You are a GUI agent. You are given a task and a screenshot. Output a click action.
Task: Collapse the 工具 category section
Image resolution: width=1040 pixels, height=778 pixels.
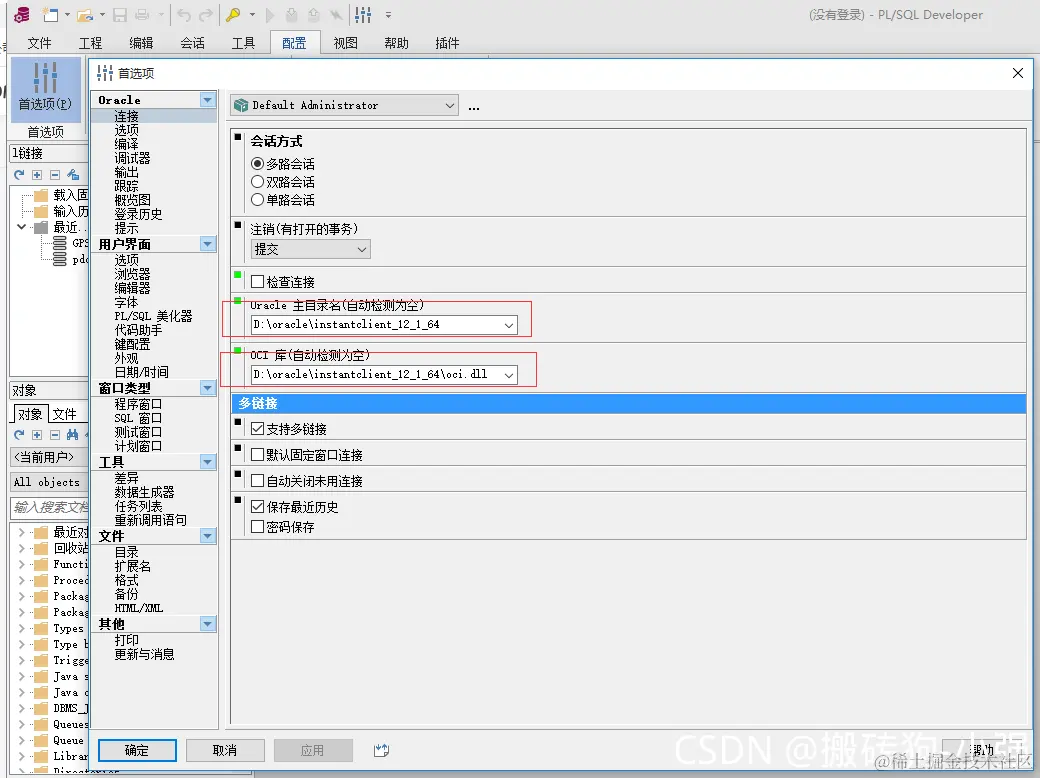click(208, 462)
